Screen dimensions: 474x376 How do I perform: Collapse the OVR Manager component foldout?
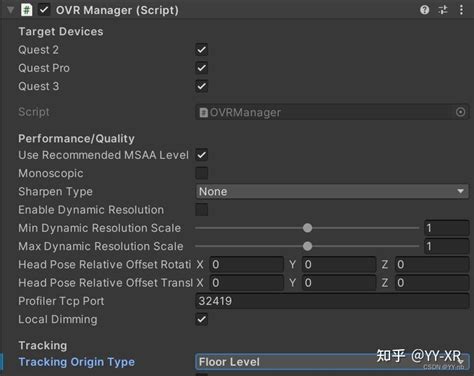[x=11, y=10]
